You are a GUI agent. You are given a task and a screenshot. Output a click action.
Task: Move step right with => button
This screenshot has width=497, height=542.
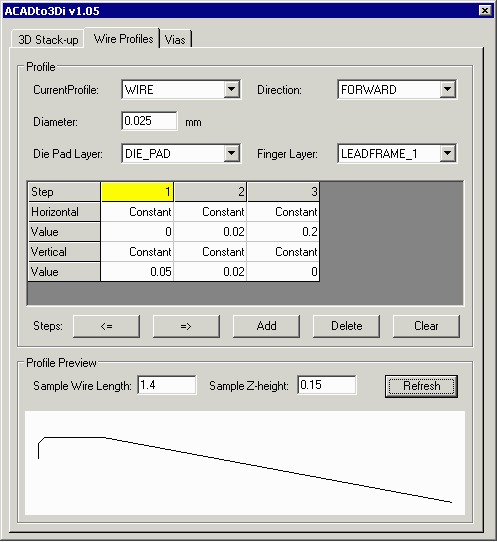pyautogui.click(x=186, y=326)
